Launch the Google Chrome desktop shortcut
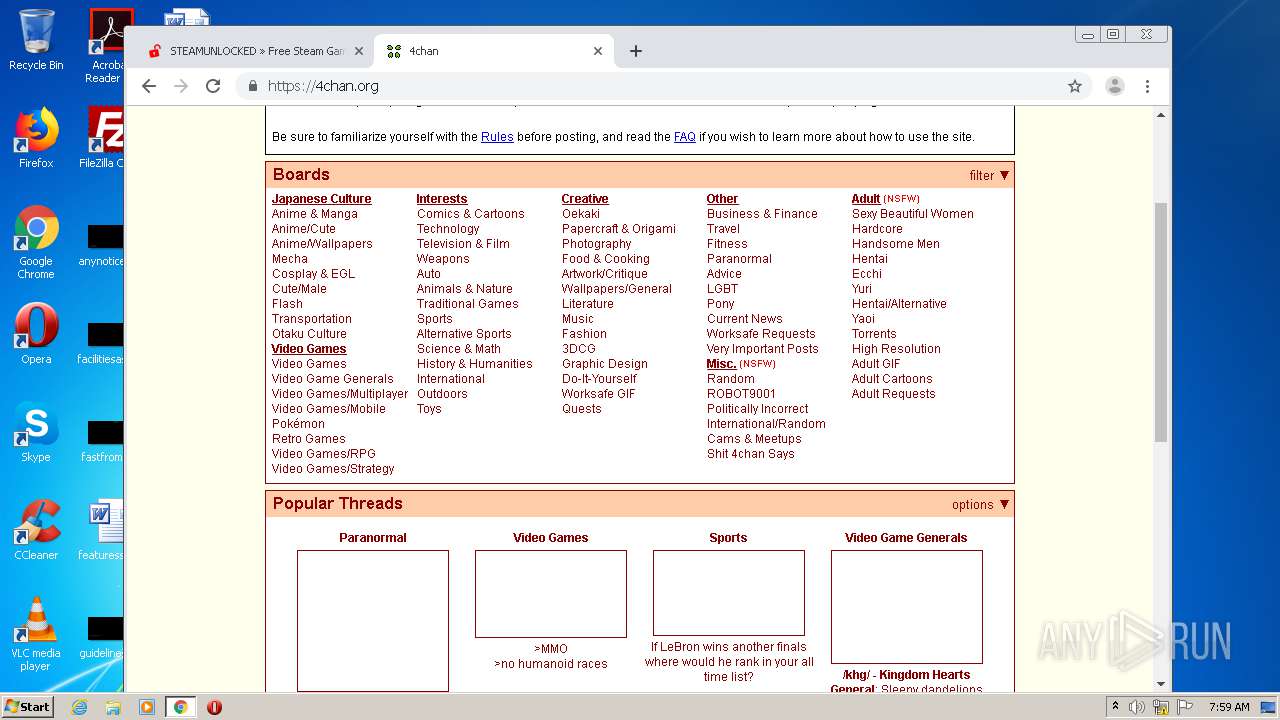The height and width of the screenshot is (720, 1280). click(x=36, y=242)
